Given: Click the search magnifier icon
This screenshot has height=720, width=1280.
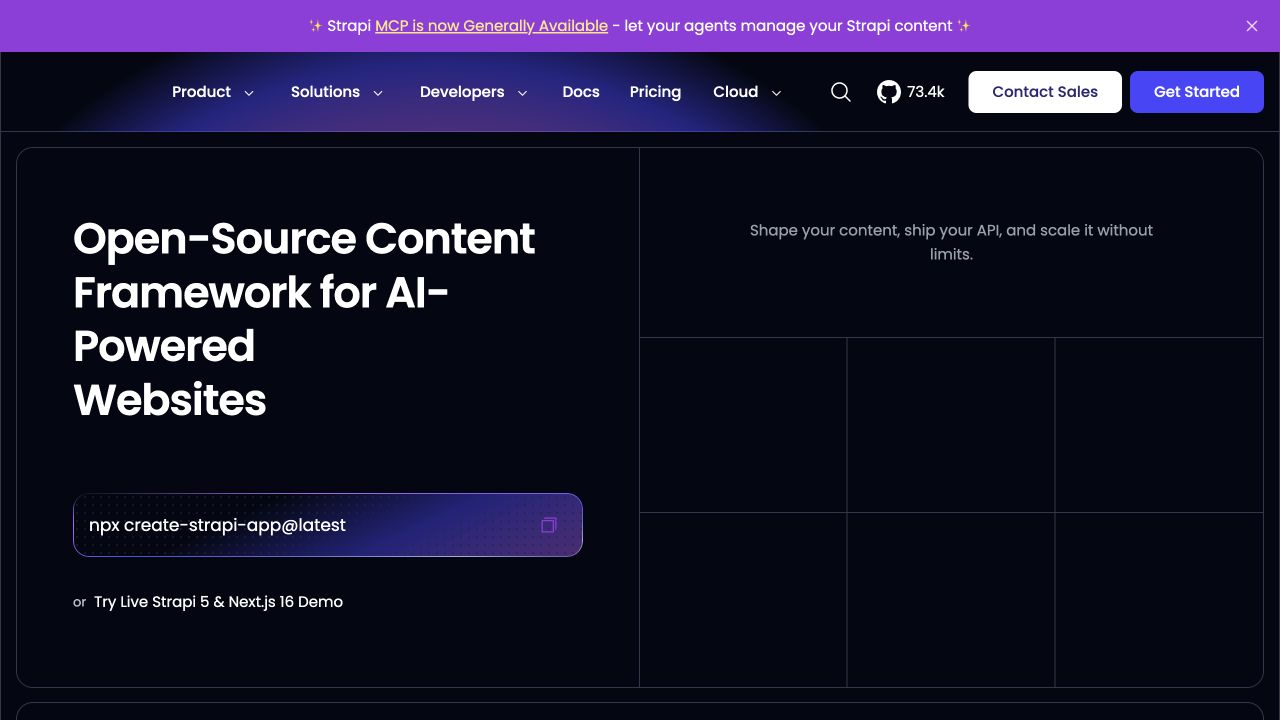Looking at the screenshot, I should click(841, 92).
